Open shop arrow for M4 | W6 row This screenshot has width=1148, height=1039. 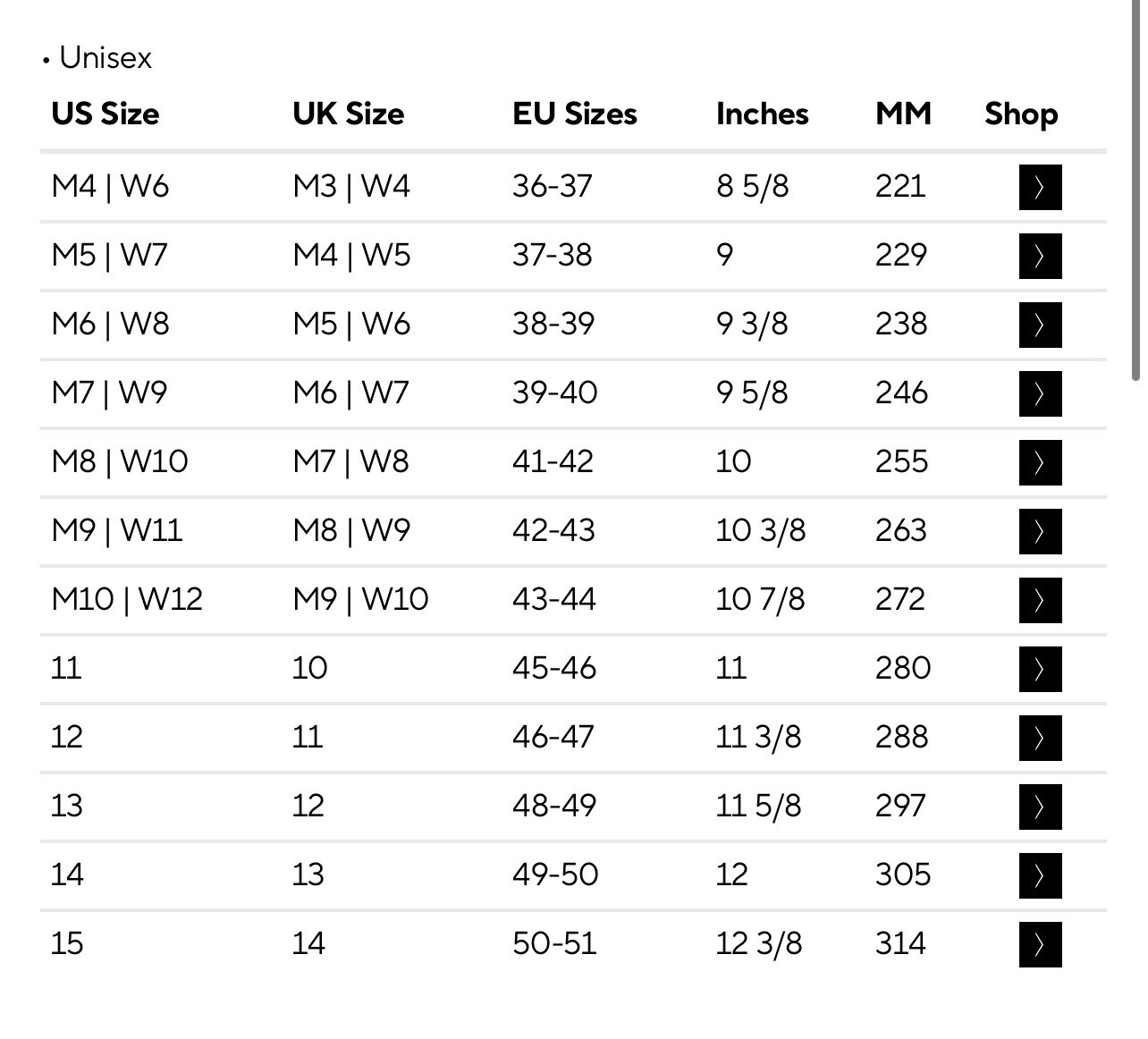click(1040, 187)
